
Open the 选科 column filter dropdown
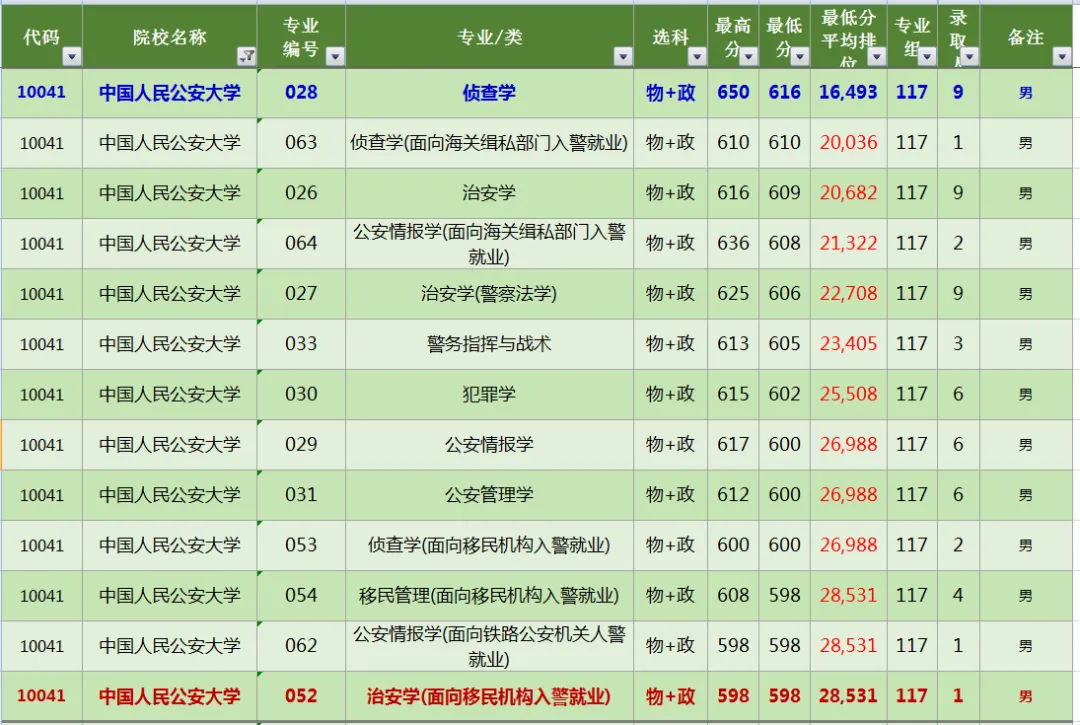click(697, 56)
